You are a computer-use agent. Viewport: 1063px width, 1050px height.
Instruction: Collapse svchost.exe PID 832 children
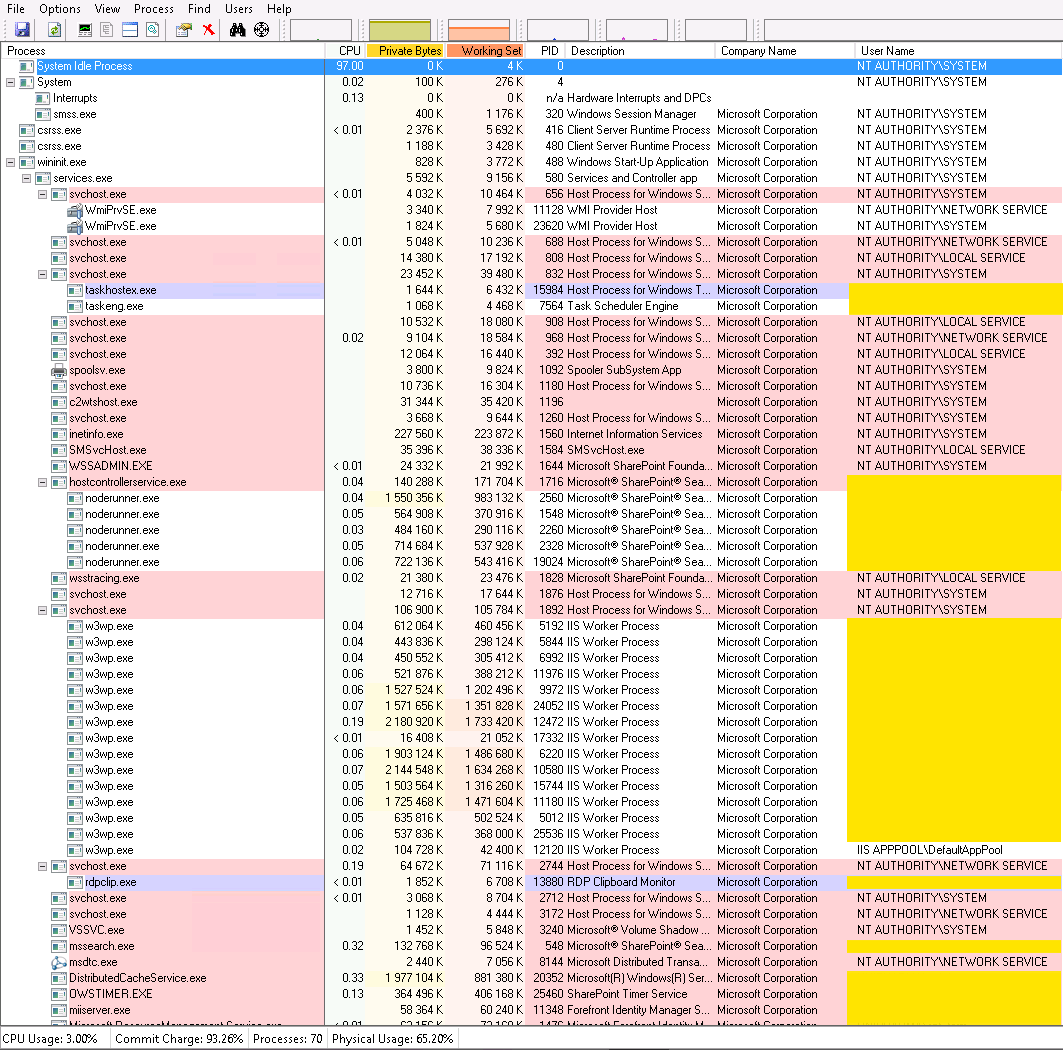(x=42, y=274)
